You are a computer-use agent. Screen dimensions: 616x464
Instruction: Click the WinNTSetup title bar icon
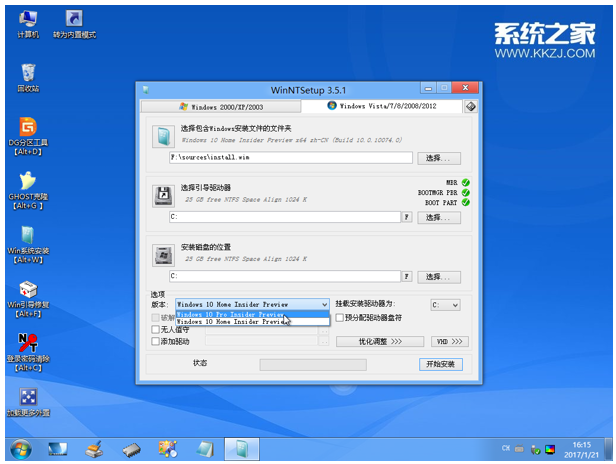[x=146, y=90]
